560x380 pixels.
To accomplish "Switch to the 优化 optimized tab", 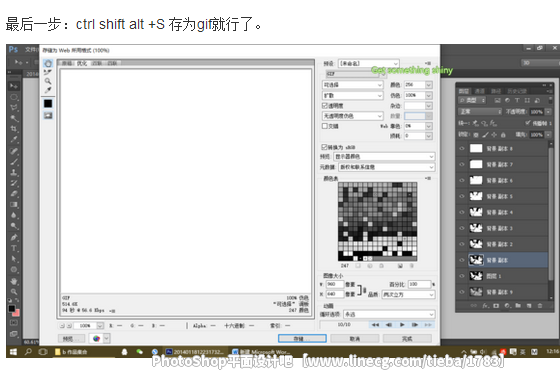I will tap(82, 63).
